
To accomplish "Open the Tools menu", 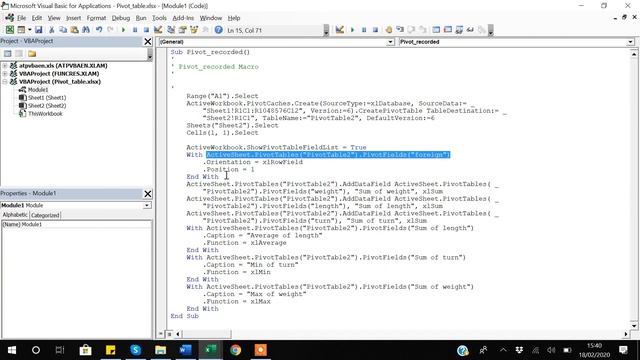I will coord(159,18).
